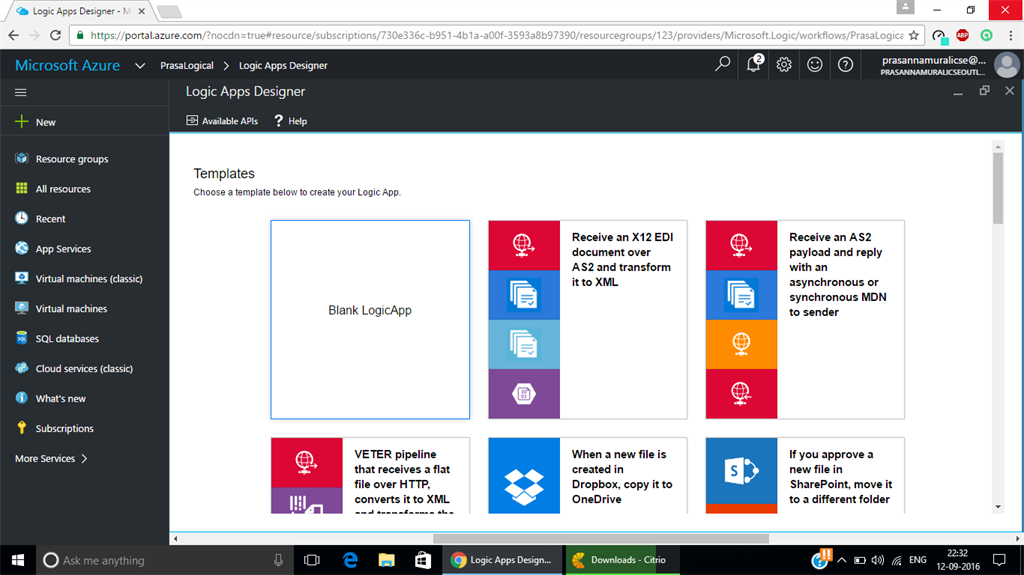
Task: Open the Chrome menu three dots
Action: (1010, 35)
